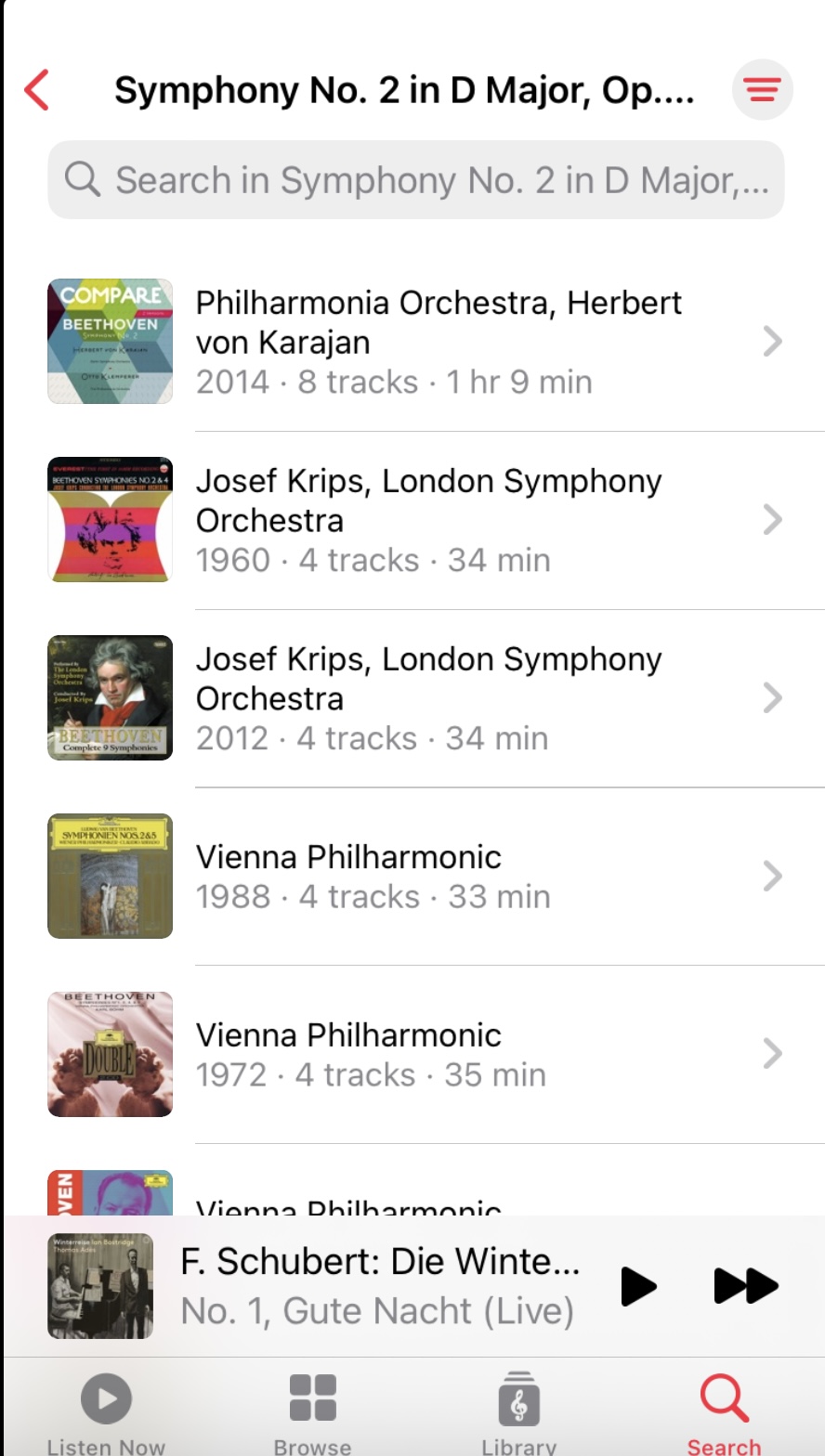Image resolution: width=825 pixels, height=1456 pixels.
Task: Tap the Winterreise now-playing album artwork
Action: click(100, 1286)
